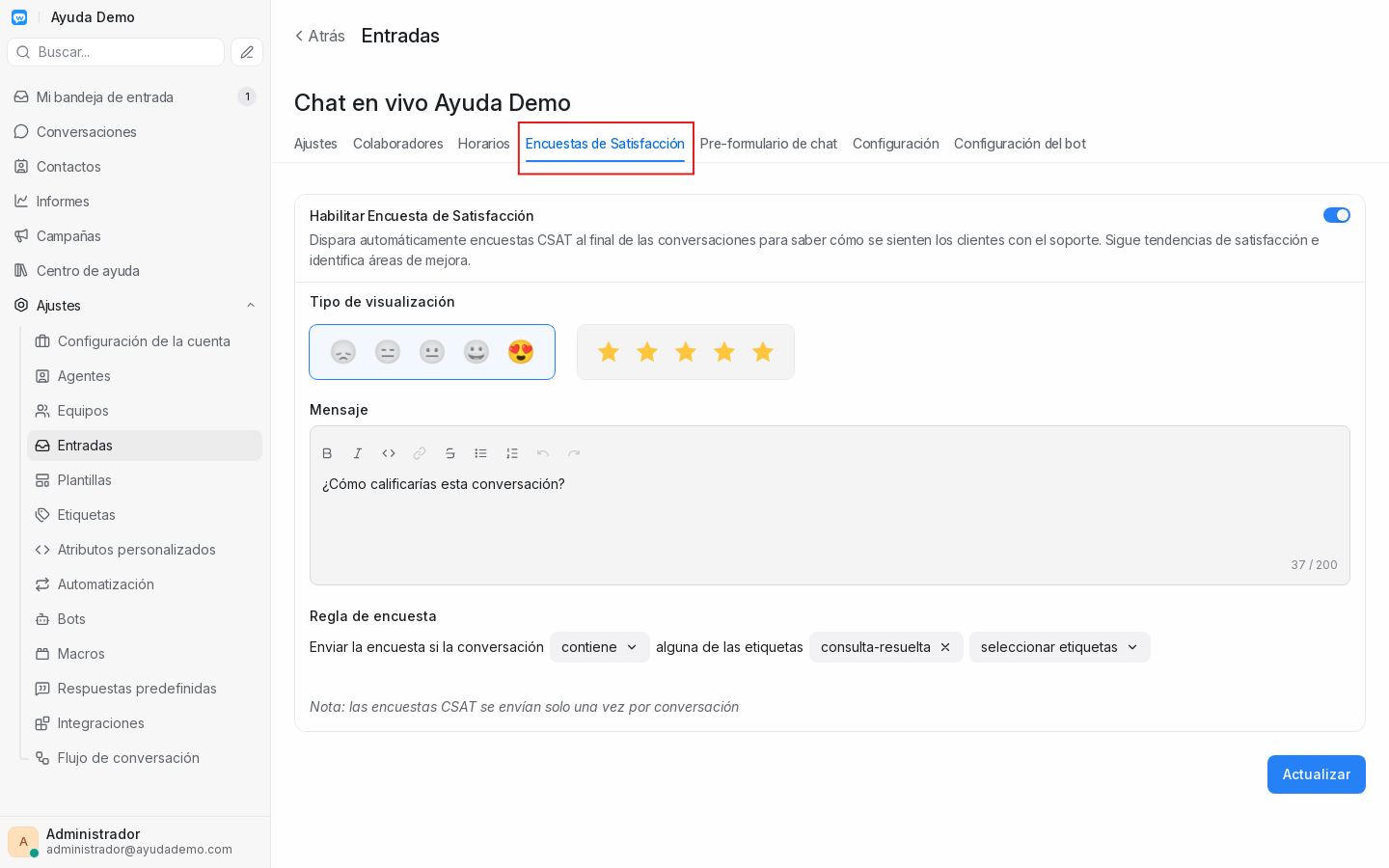Screen dimensions: 1389x868
Task: Select the Encuestas de Satisfacción tab
Action: (x=605, y=144)
